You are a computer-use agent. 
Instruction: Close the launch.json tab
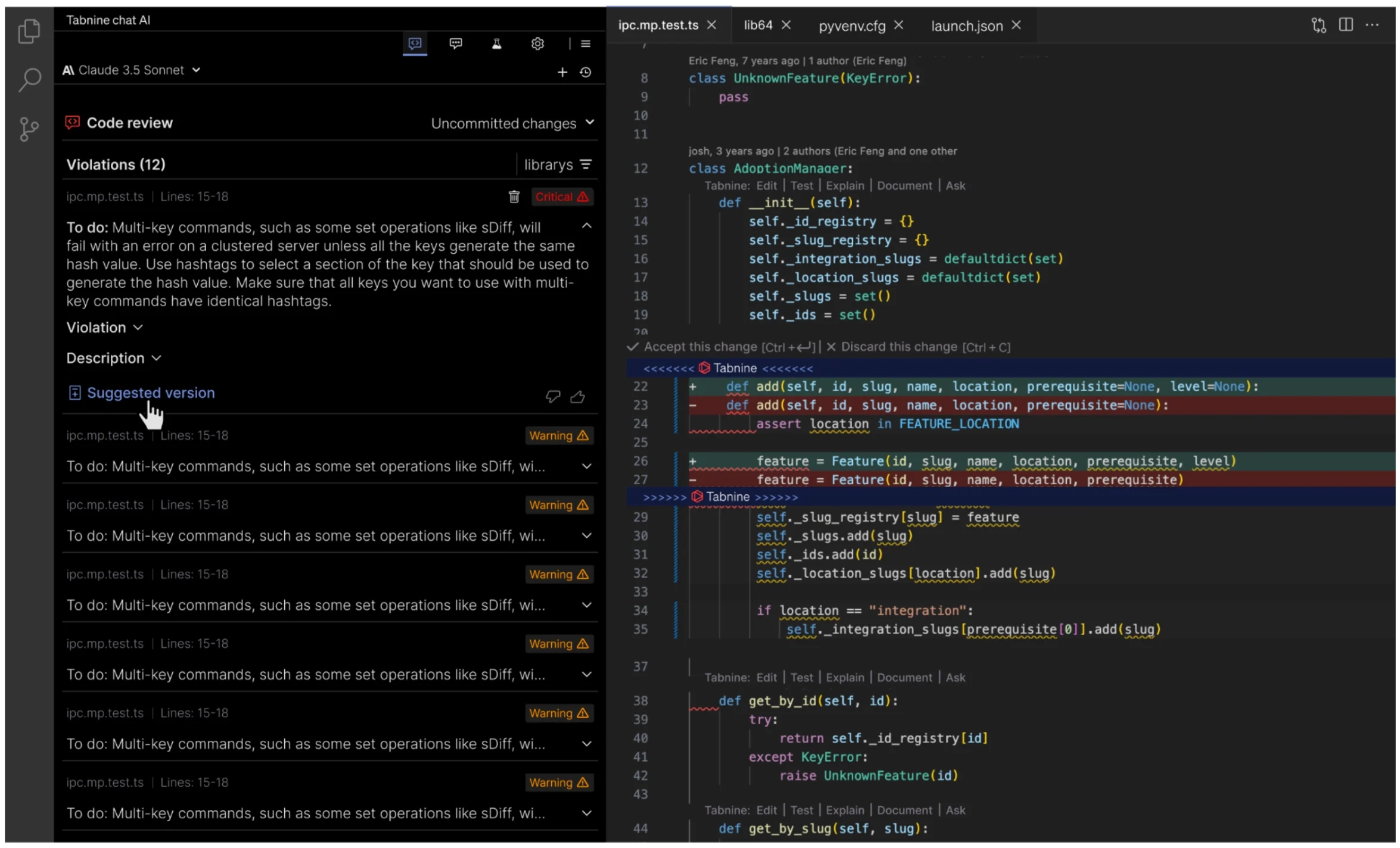point(1016,25)
